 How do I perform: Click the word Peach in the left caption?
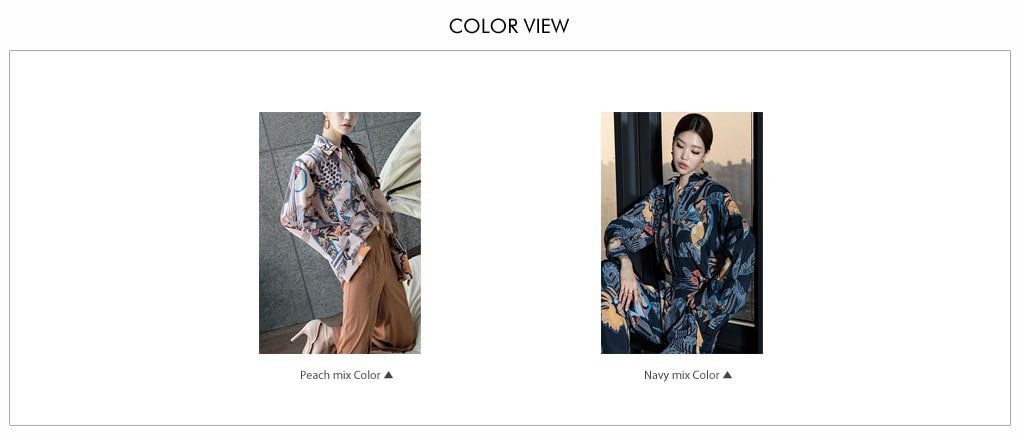315,375
